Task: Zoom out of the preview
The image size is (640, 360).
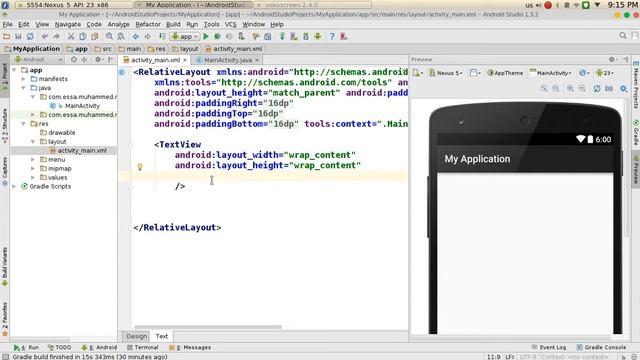Action: [582, 88]
